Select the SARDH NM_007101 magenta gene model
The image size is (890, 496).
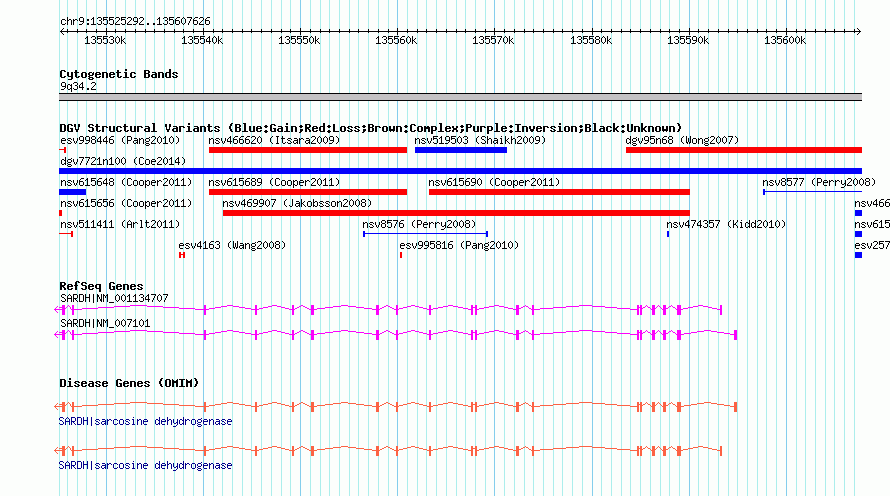click(395, 334)
